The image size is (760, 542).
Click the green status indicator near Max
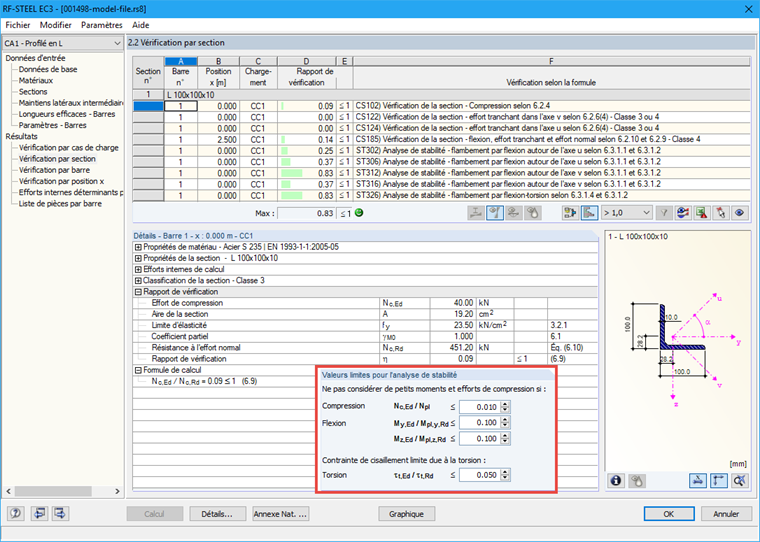359,213
